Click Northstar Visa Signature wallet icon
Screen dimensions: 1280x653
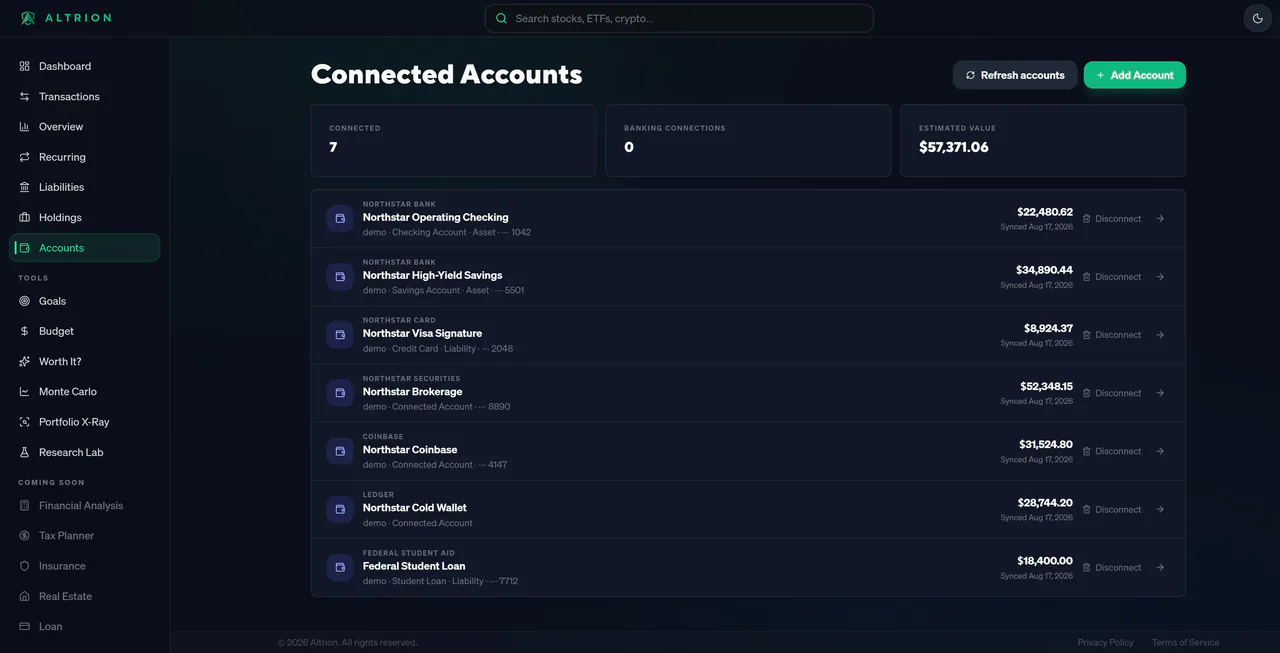(340, 334)
